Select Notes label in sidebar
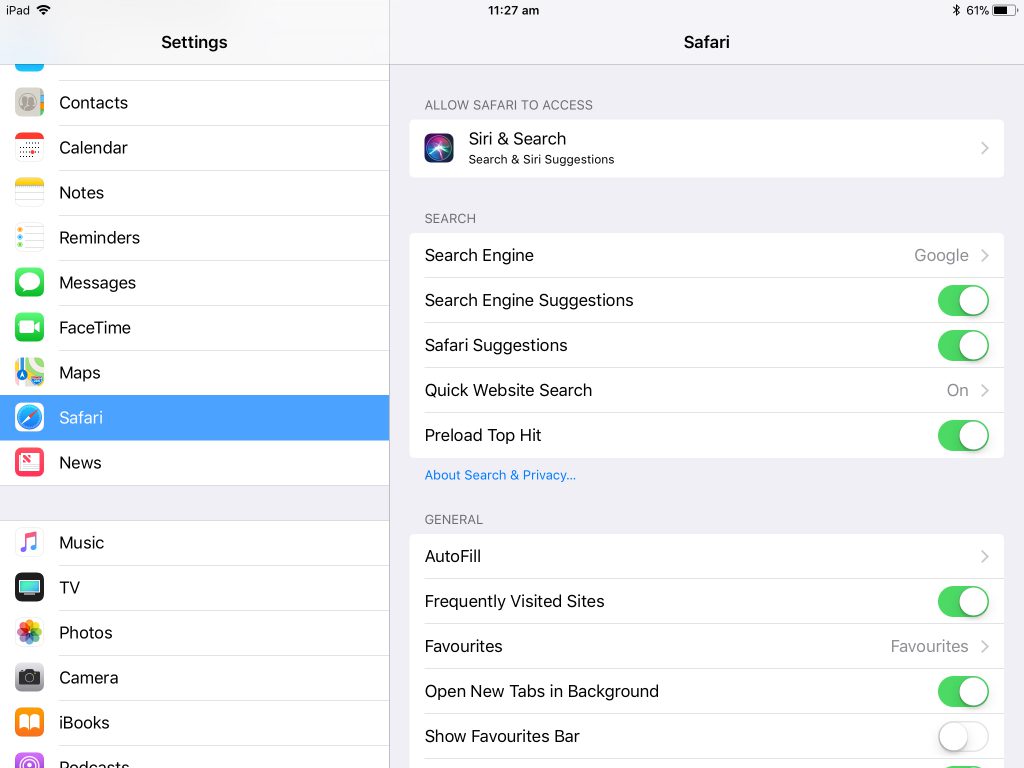The width and height of the screenshot is (1024, 768). coord(82,193)
